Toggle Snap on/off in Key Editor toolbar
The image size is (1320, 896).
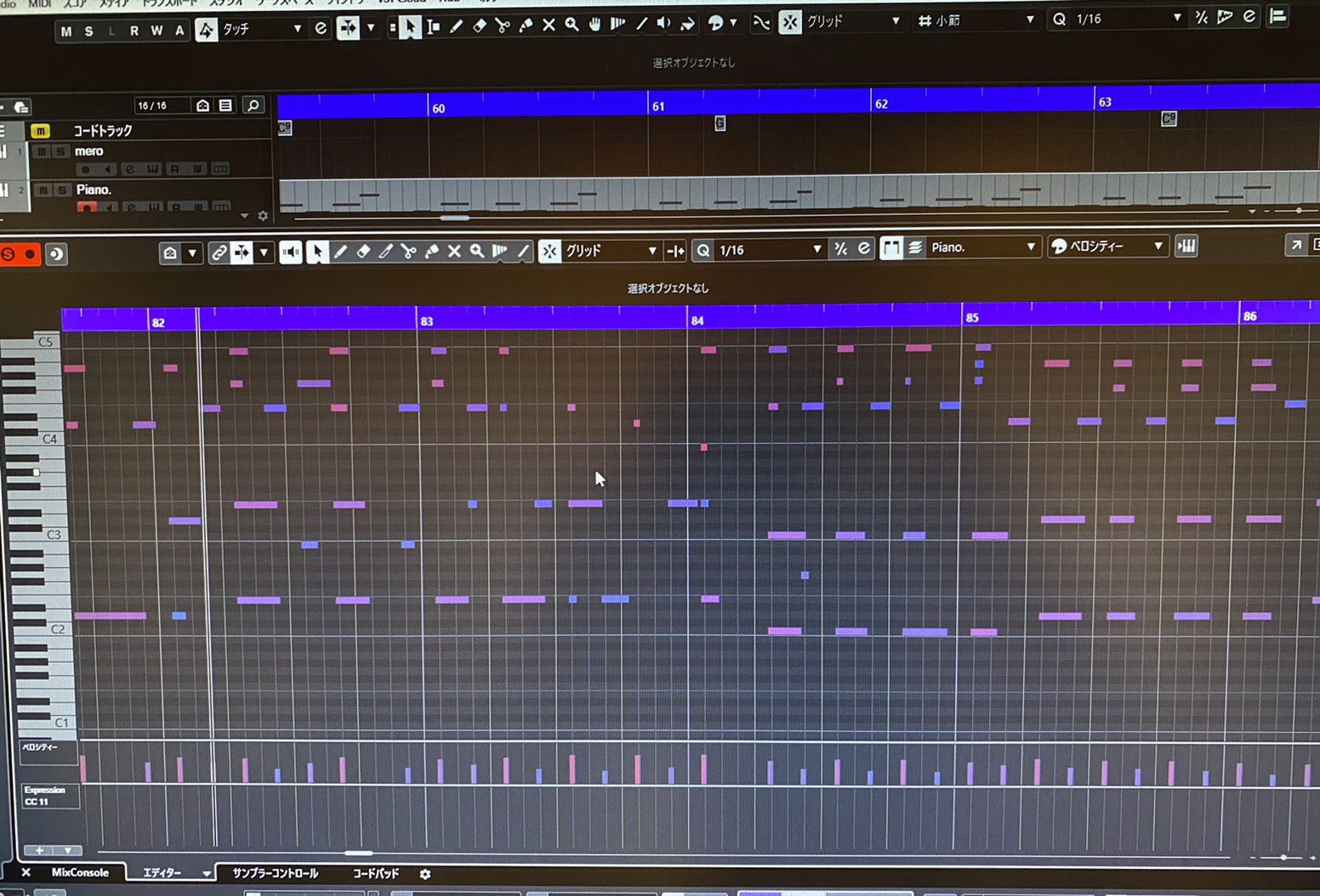tap(550, 251)
